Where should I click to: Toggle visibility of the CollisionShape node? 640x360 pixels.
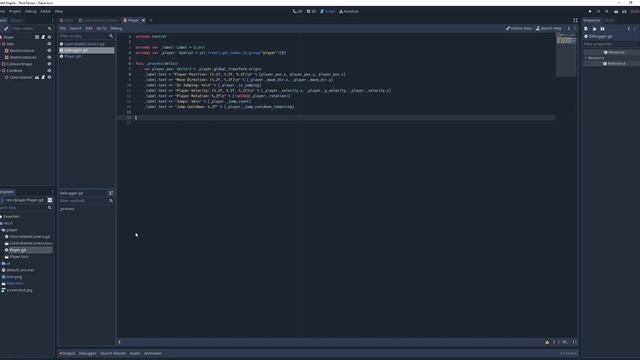click(49, 64)
